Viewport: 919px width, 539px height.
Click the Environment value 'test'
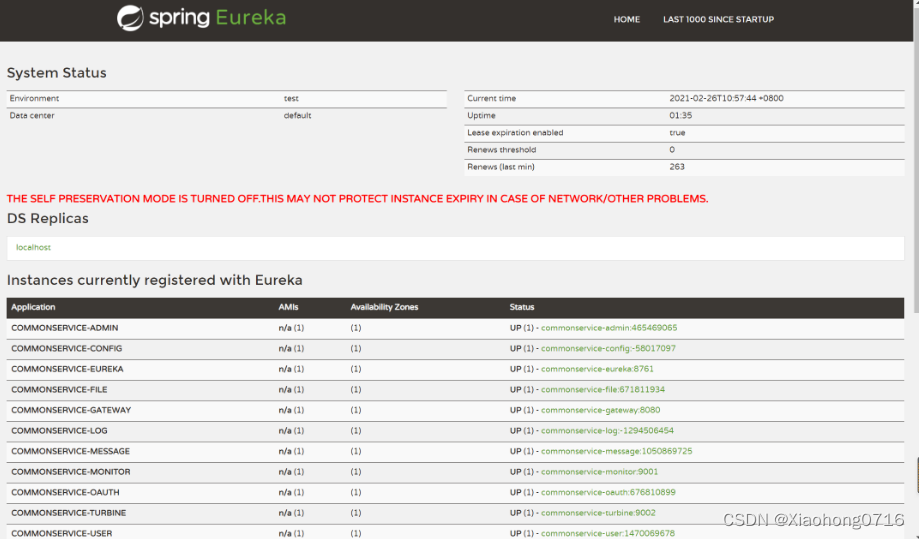click(291, 98)
